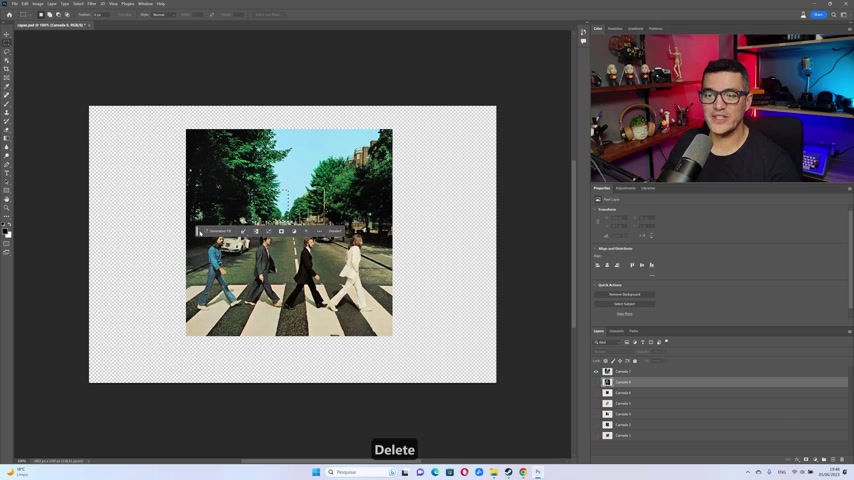This screenshot has width=854, height=480.
Task: Open the Layer menu
Action: [x=52, y=4]
